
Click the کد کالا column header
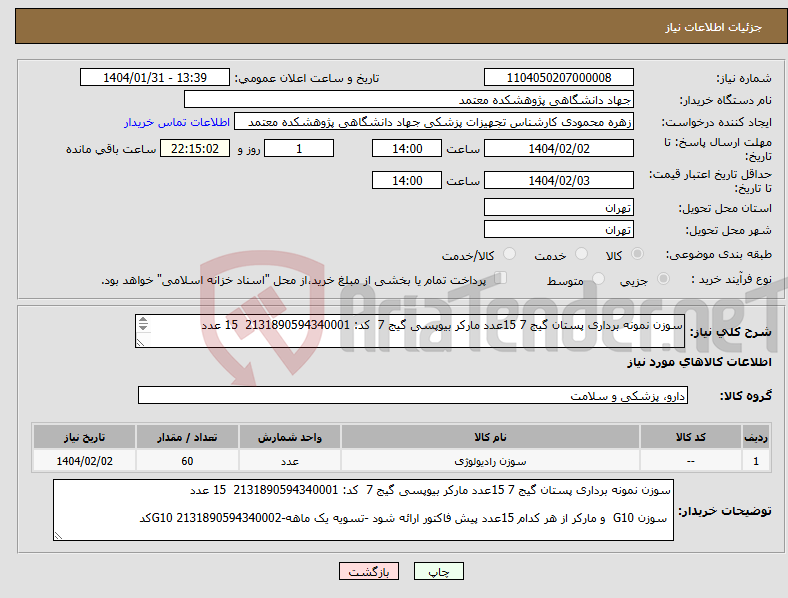pos(691,437)
